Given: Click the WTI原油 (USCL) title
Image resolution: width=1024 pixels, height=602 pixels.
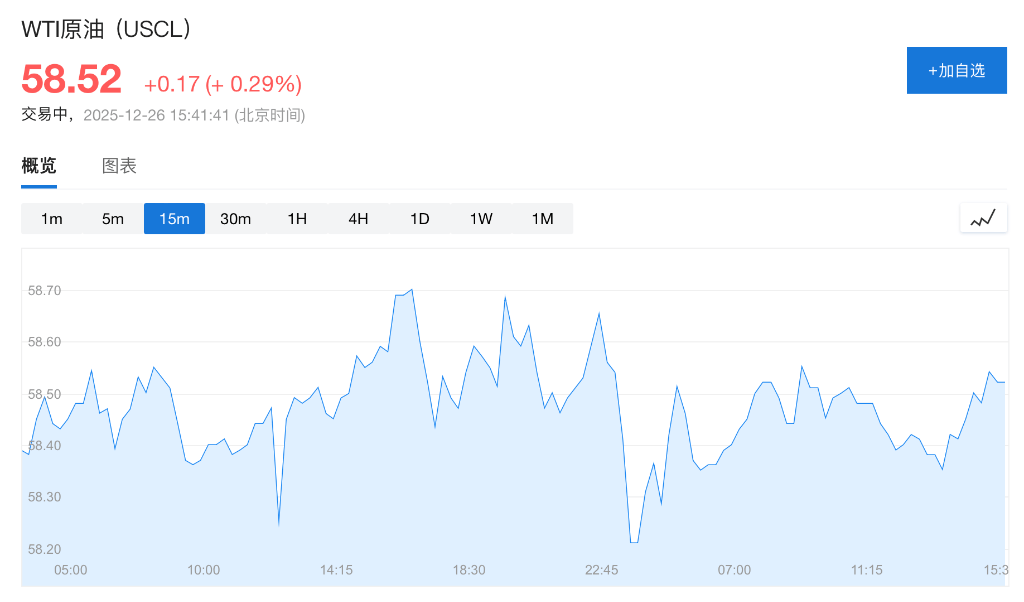Looking at the screenshot, I should pyautogui.click(x=106, y=29).
